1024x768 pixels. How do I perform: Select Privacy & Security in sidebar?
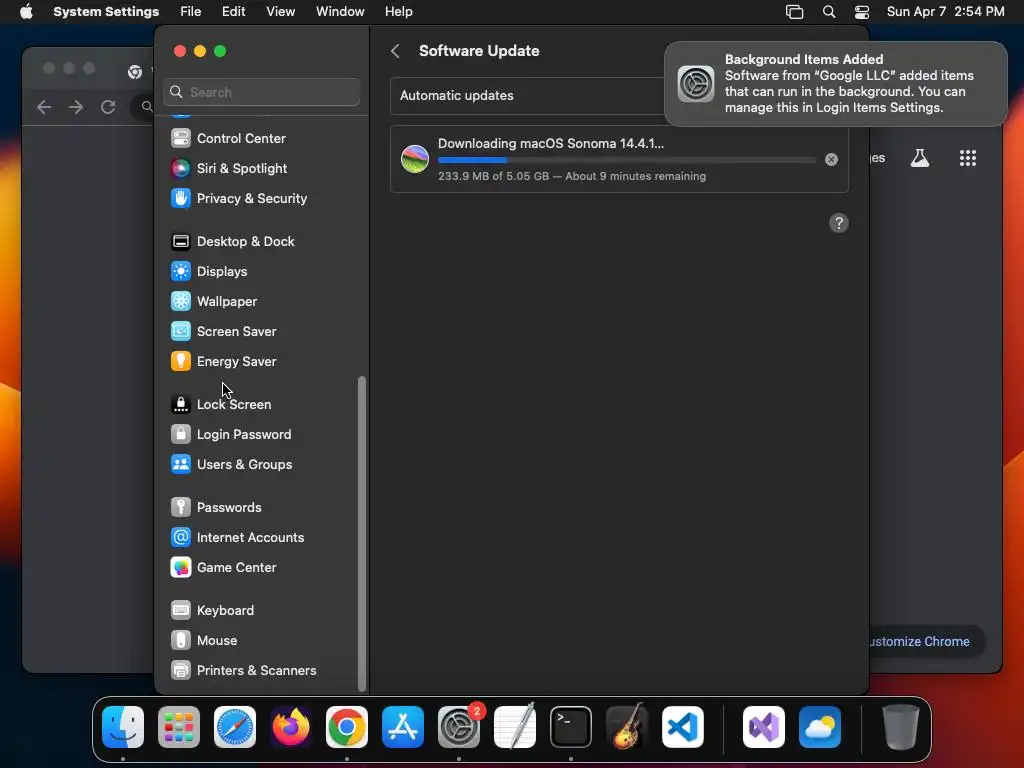click(261, 199)
